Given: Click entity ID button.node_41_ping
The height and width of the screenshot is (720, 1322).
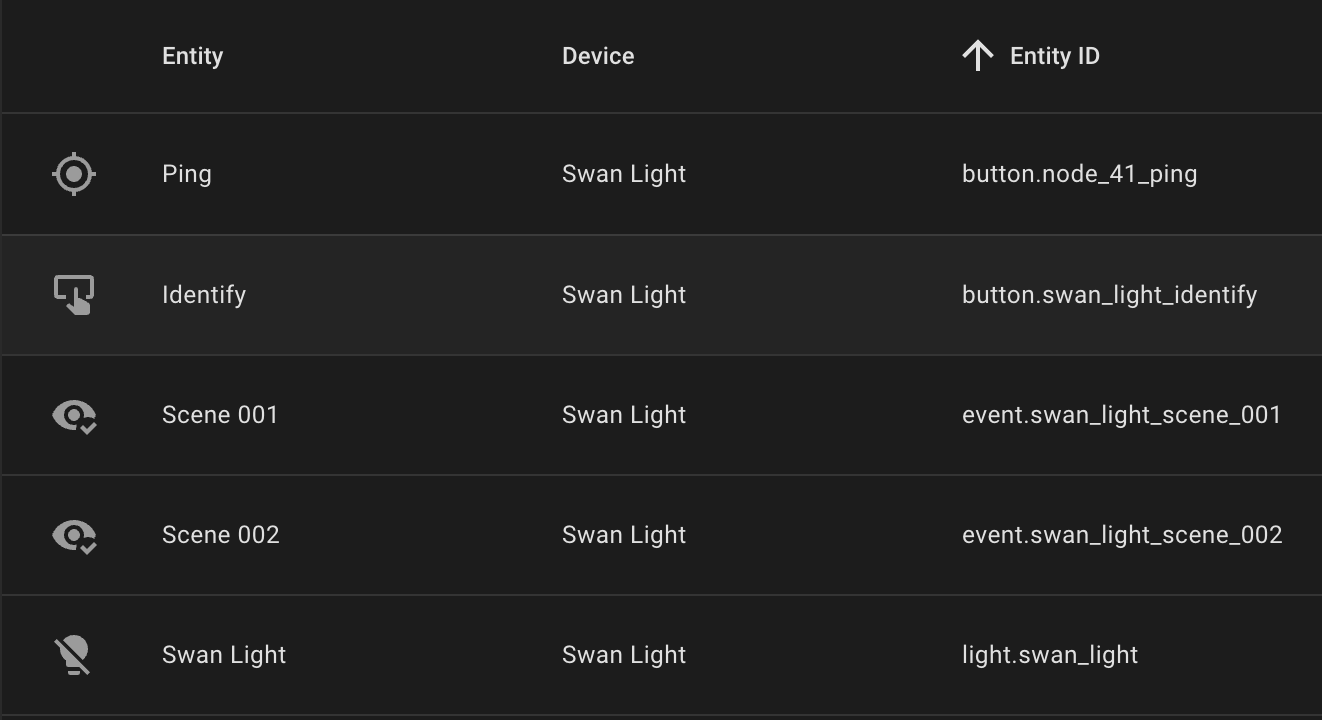Looking at the screenshot, I should coord(1079,174).
